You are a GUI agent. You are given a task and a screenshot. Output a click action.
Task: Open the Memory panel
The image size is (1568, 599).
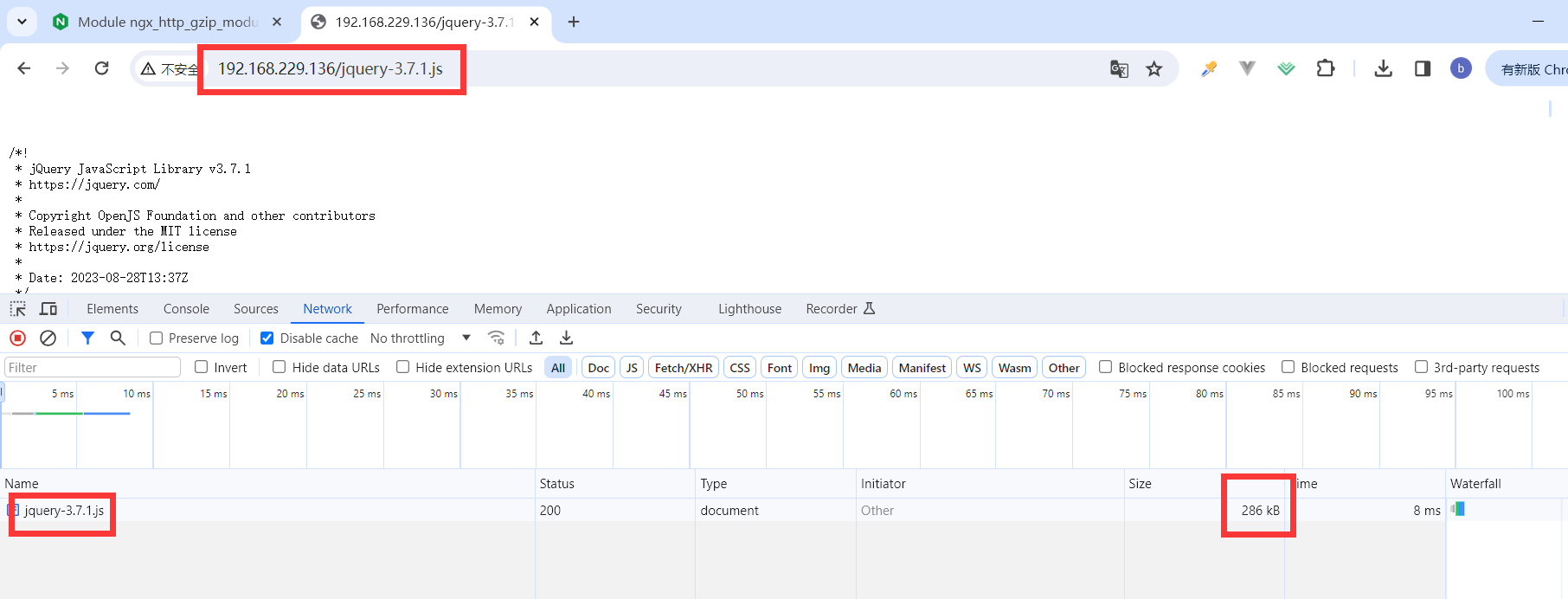[x=498, y=309]
